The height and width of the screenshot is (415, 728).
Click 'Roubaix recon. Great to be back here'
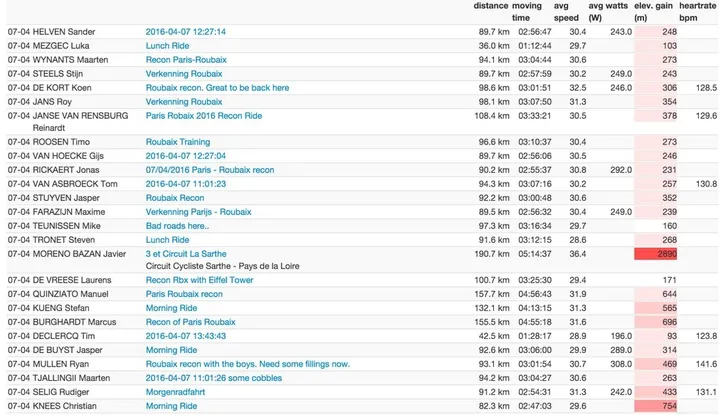217,88
